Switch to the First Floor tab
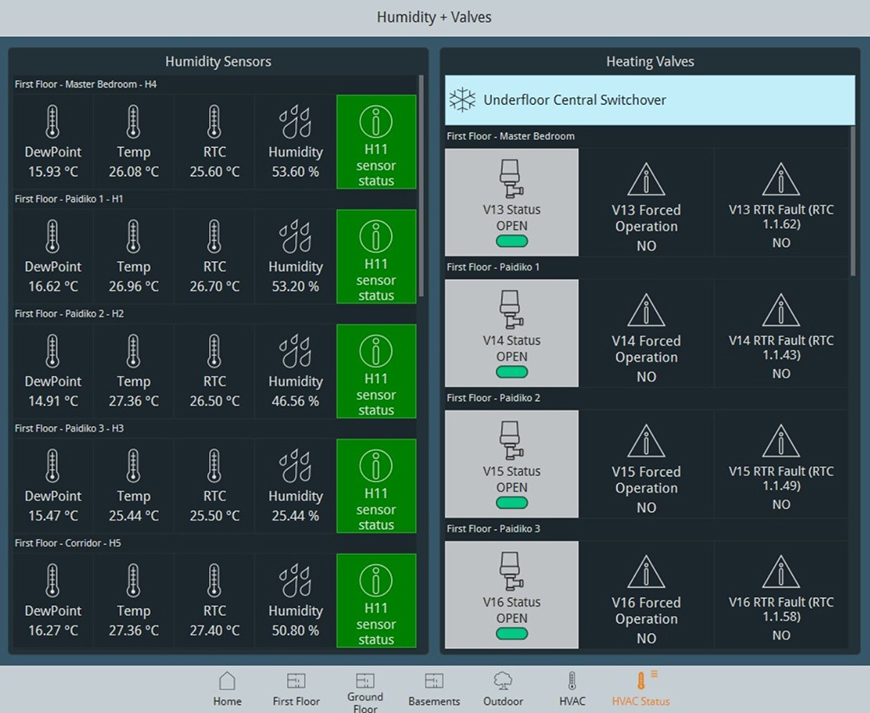Screen dimensions: 870x713 click(x=296, y=688)
